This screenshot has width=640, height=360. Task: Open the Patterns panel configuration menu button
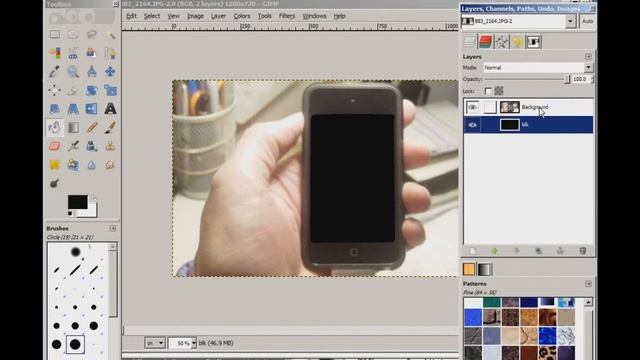point(588,284)
